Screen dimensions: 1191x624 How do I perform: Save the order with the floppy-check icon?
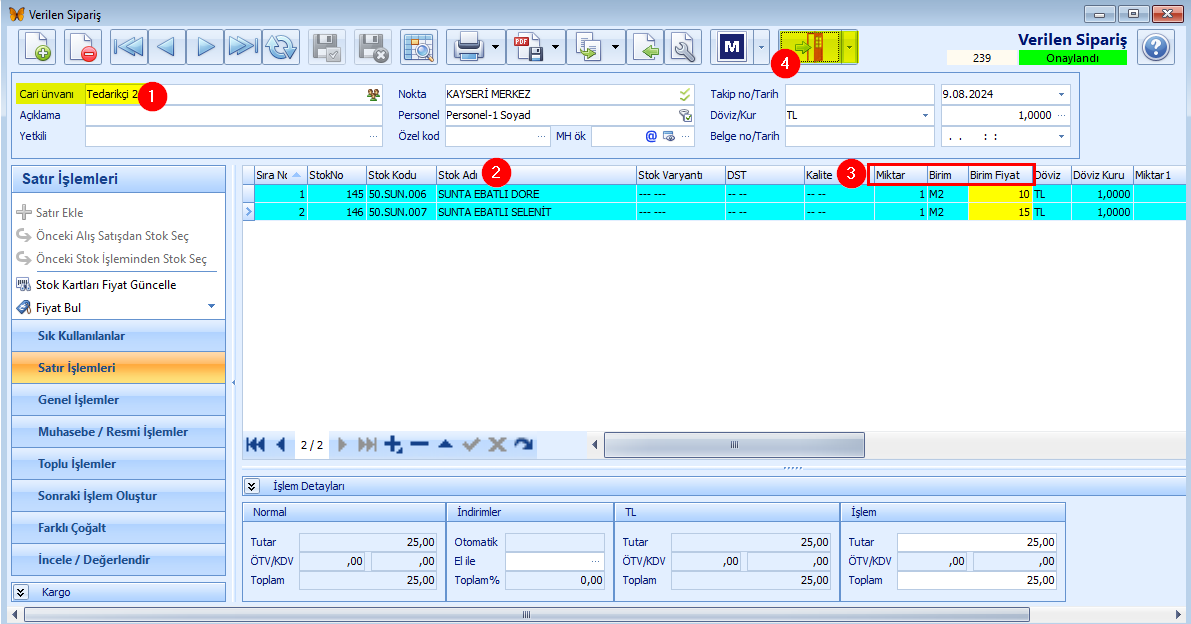click(327, 47)
